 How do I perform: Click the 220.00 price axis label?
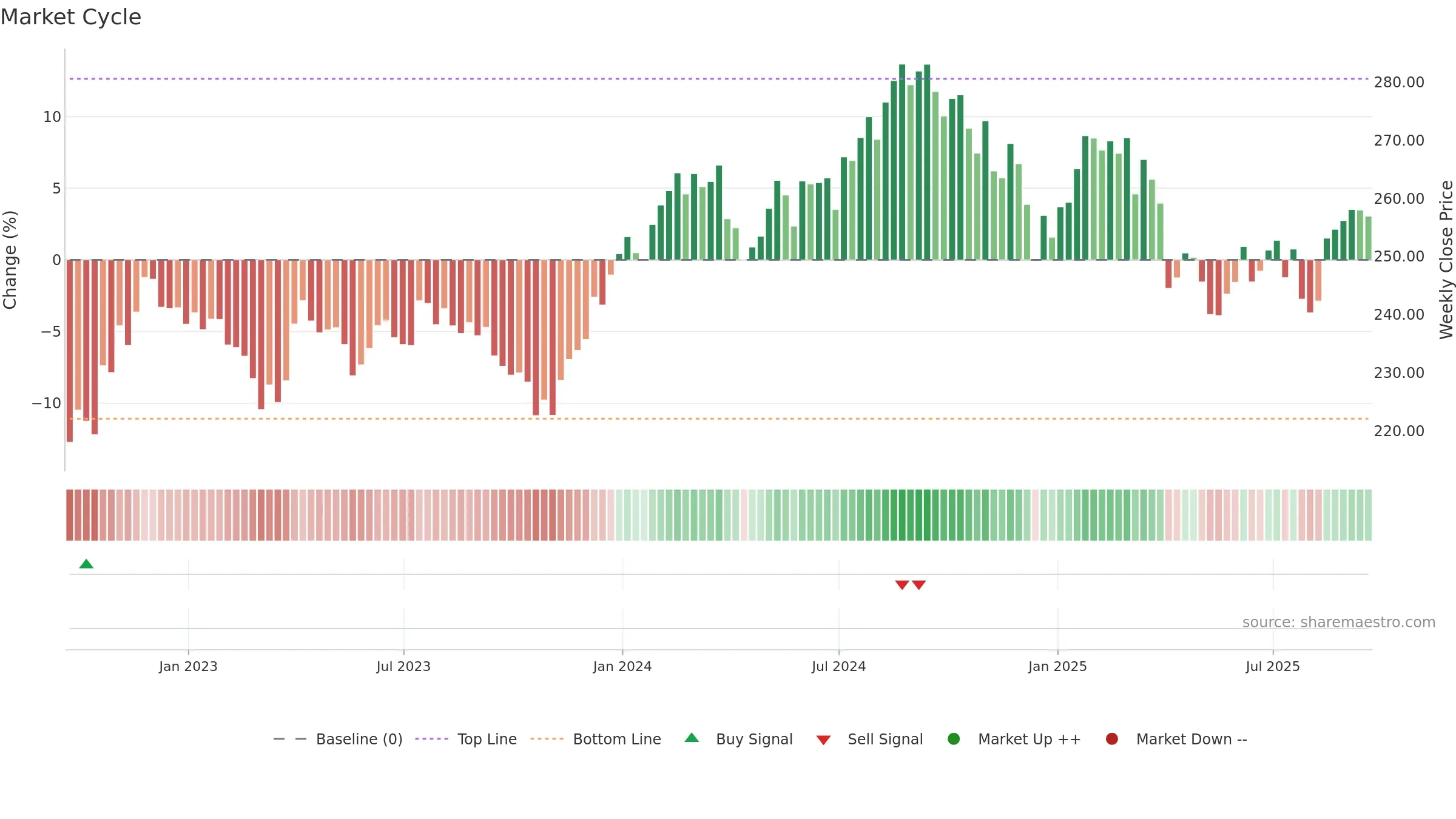tap(1399, 431)
